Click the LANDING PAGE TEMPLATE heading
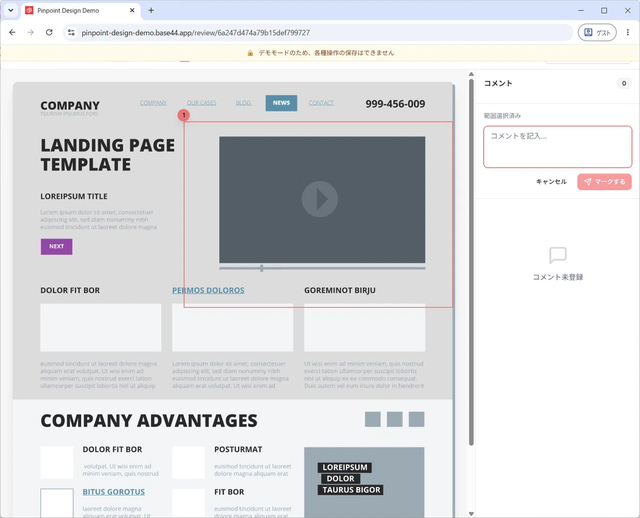This screenshot has width=640, height=518. click(108, 155)
